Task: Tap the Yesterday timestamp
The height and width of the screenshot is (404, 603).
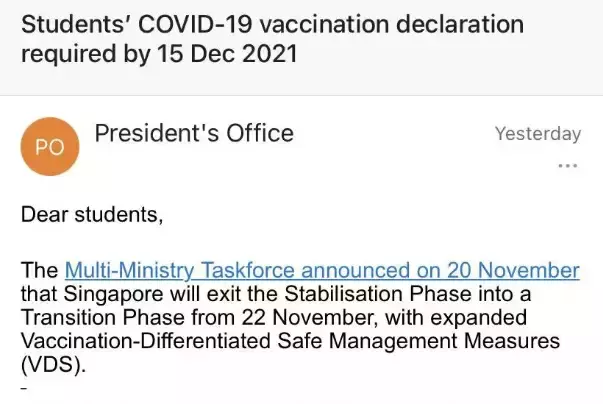Action: pyautogui.click(x=537, y=134)
